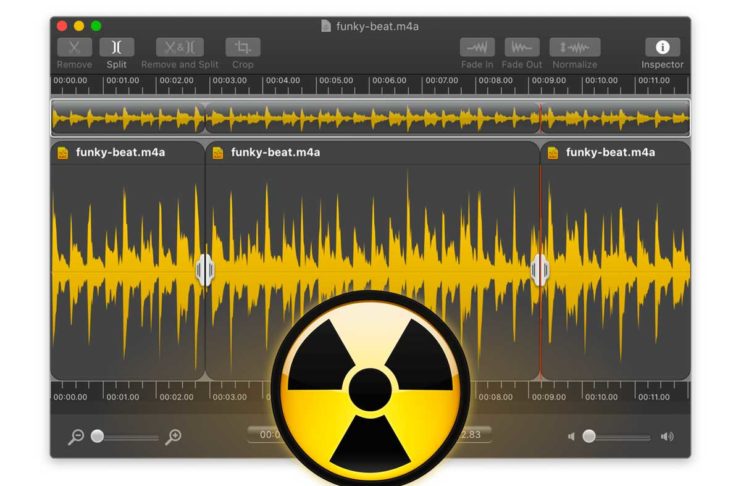Click the Remove toolbar icon
This screenshot has height=486, width=741.
click(x=74, y=47)
